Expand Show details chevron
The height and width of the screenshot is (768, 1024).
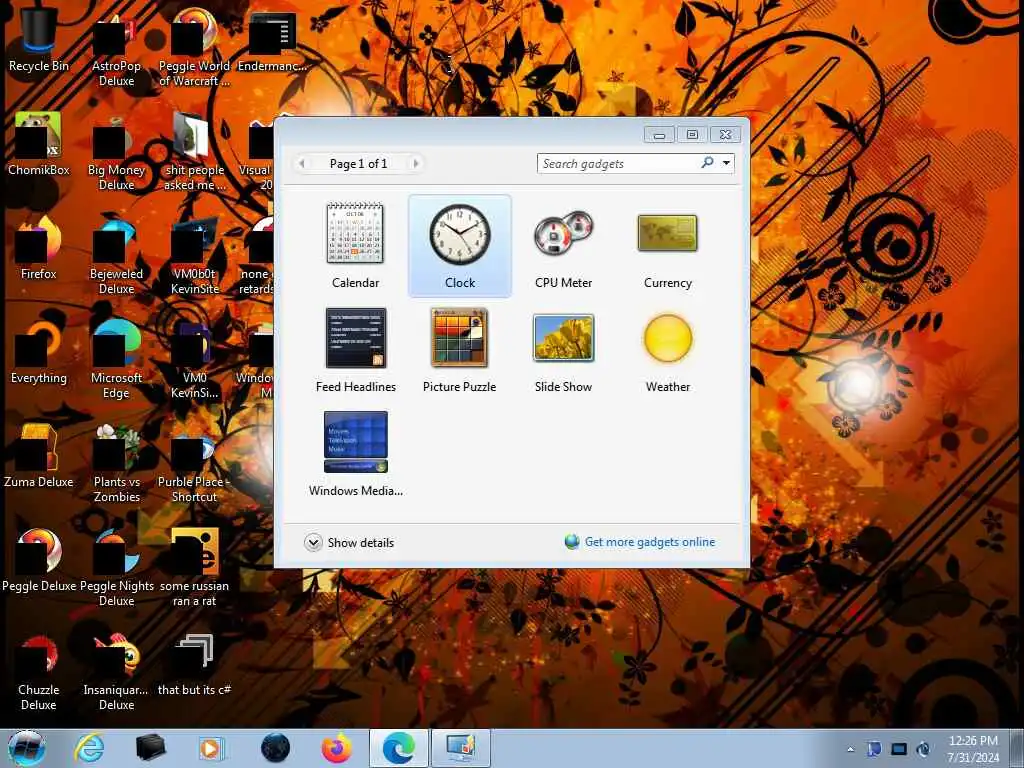(x=313, y=543)
